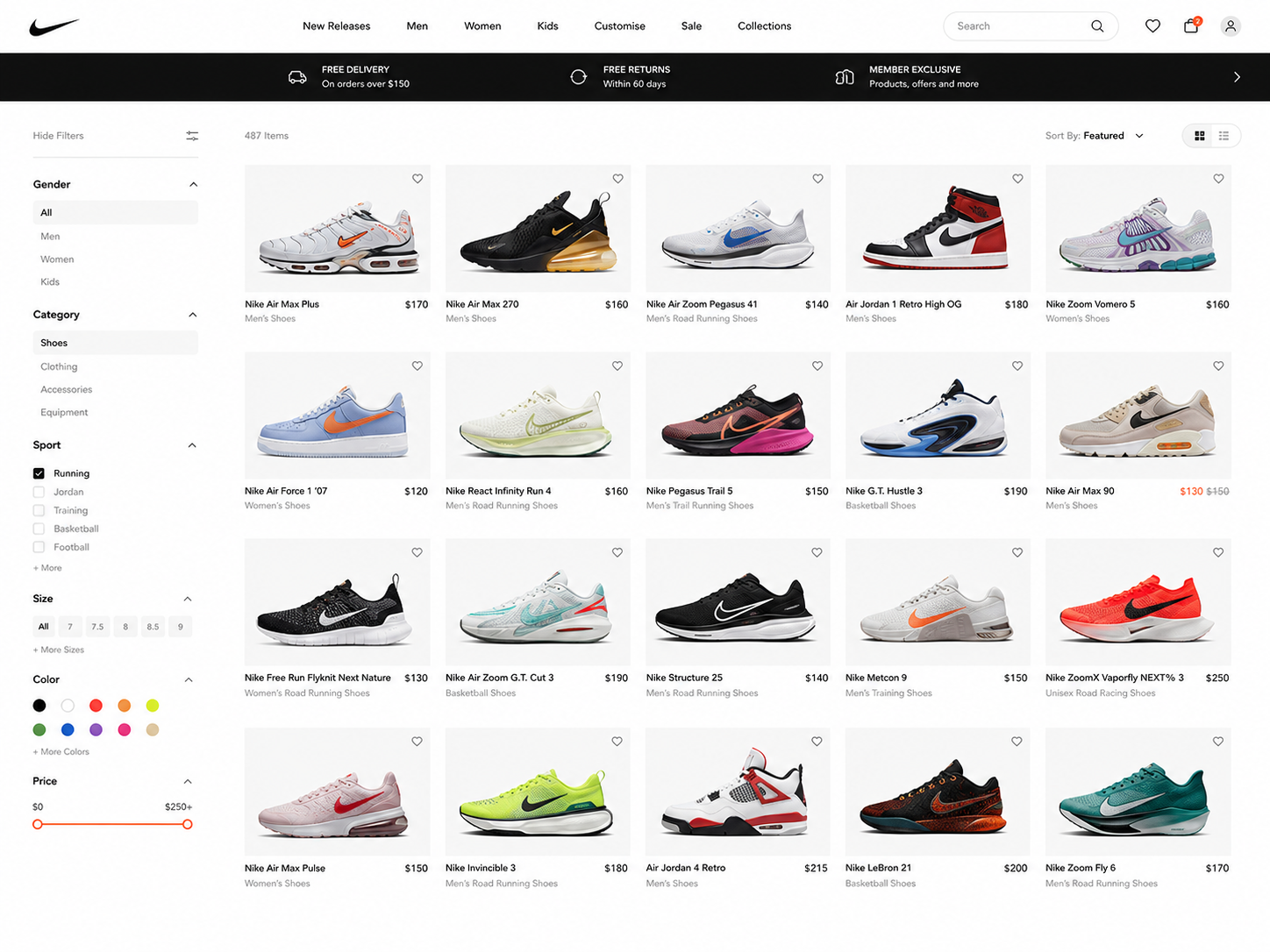Favourite the Nike Zoom Fly 6
1270x952 pixels.
pyautogui.click(x=1218, y=742)
